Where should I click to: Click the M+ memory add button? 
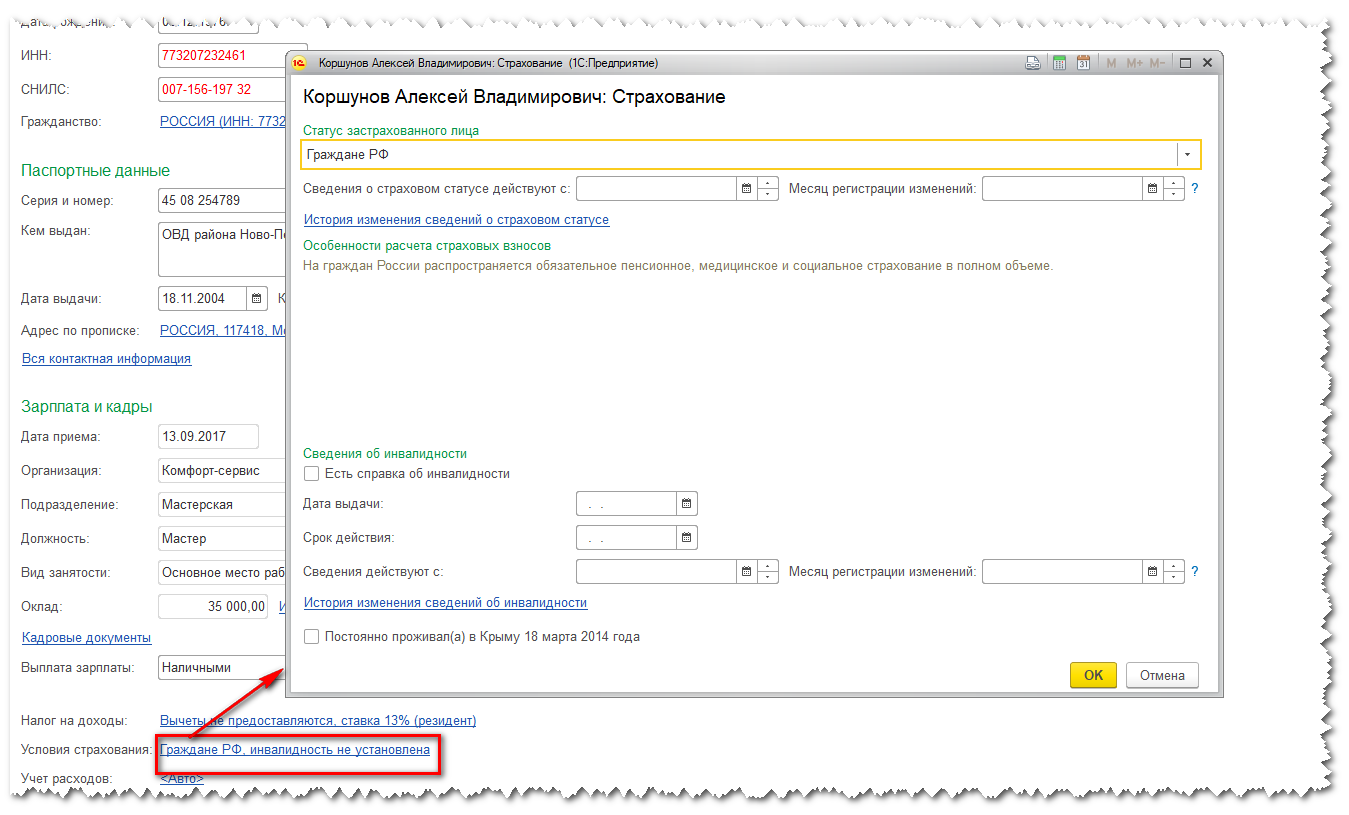1134,63
